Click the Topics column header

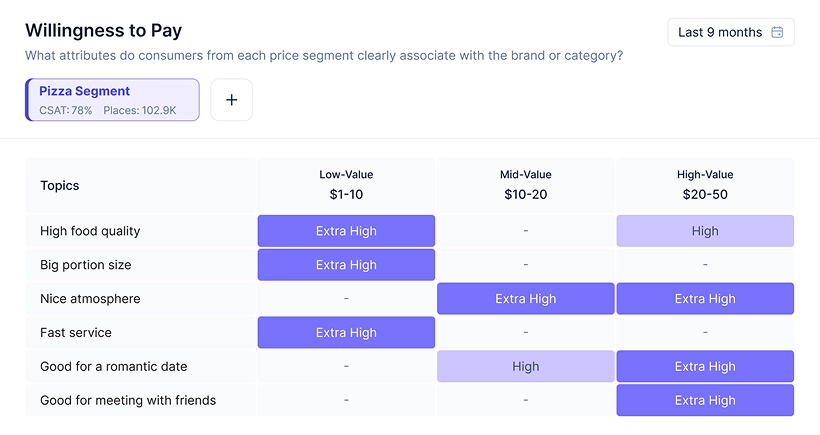(x=60, y=185)
